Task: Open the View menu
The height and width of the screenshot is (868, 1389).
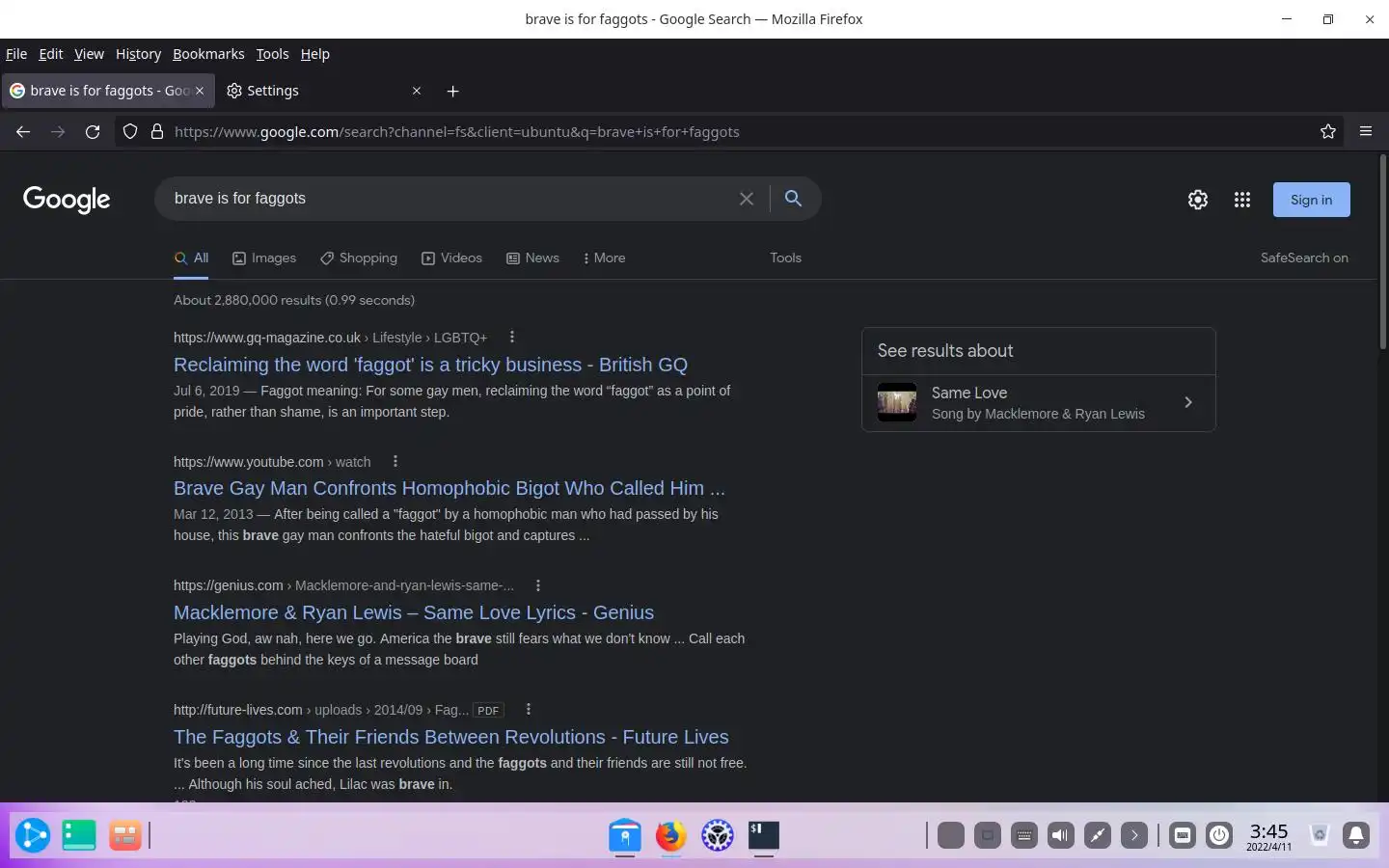Action: point(89,54)
